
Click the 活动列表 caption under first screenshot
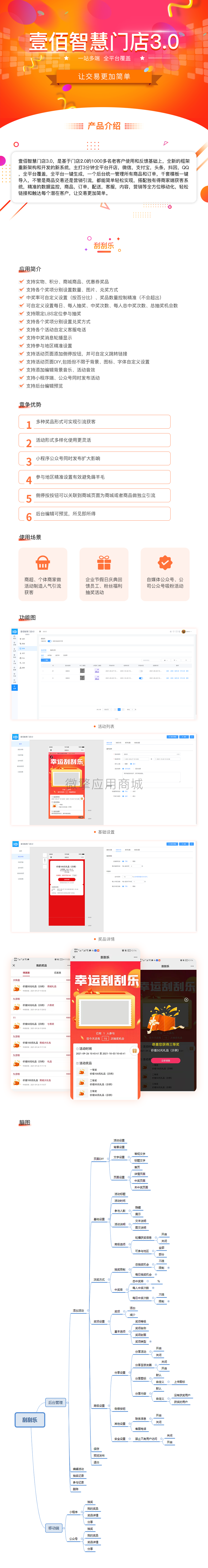[x=106, y=726]
